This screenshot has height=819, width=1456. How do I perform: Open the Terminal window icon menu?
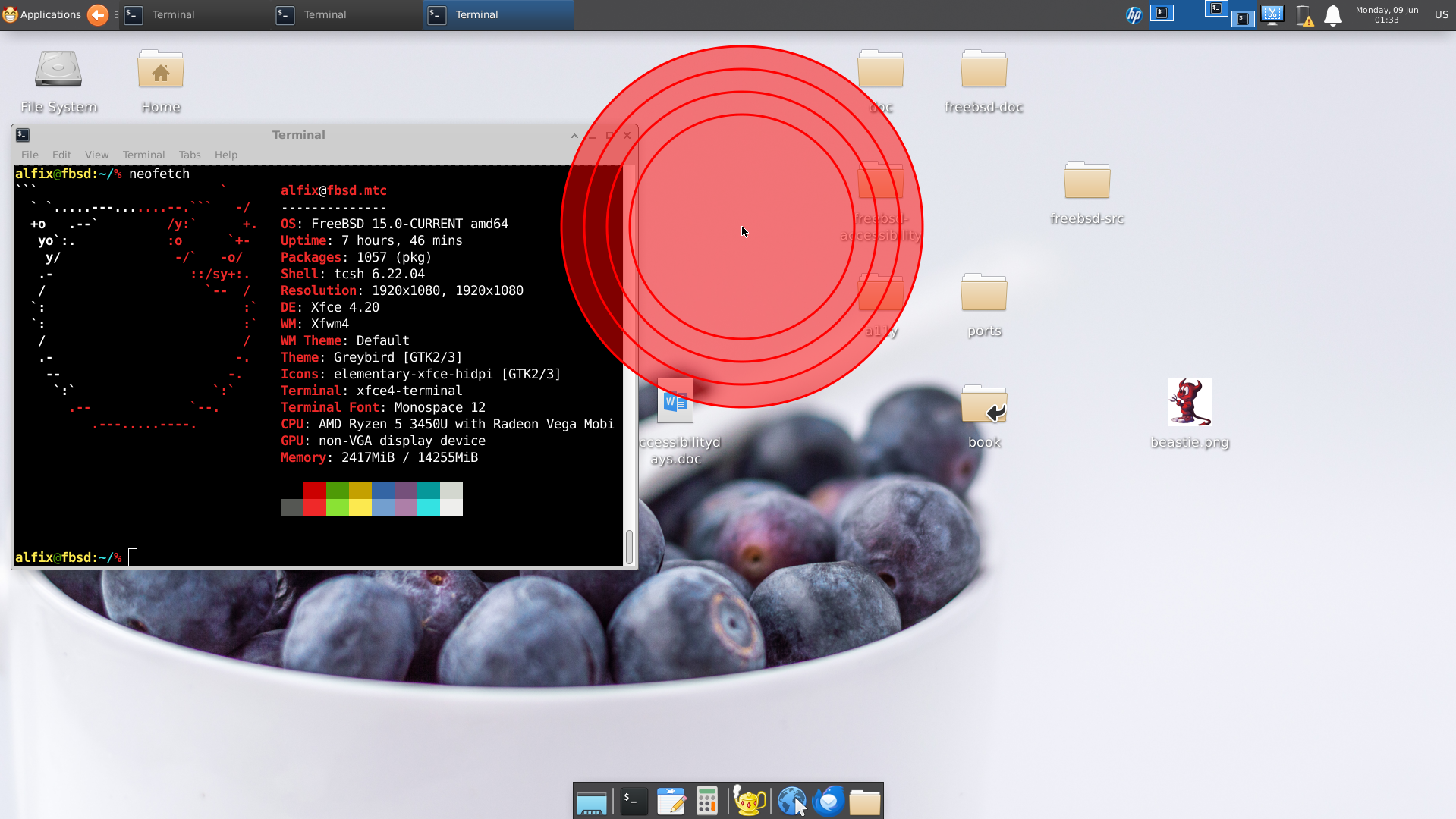click(23, 135)
